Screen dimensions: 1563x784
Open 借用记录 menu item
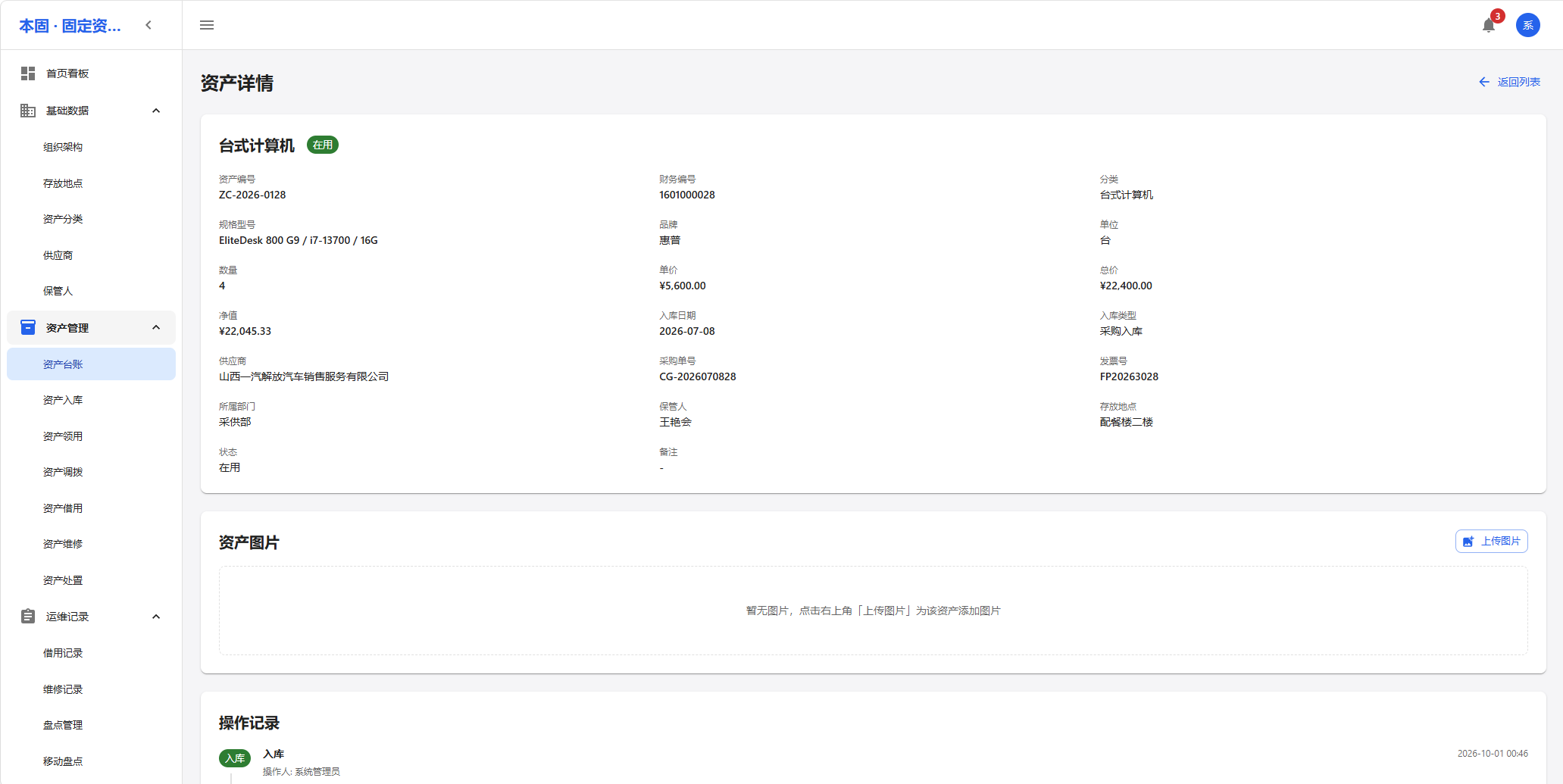coord(91,653)
